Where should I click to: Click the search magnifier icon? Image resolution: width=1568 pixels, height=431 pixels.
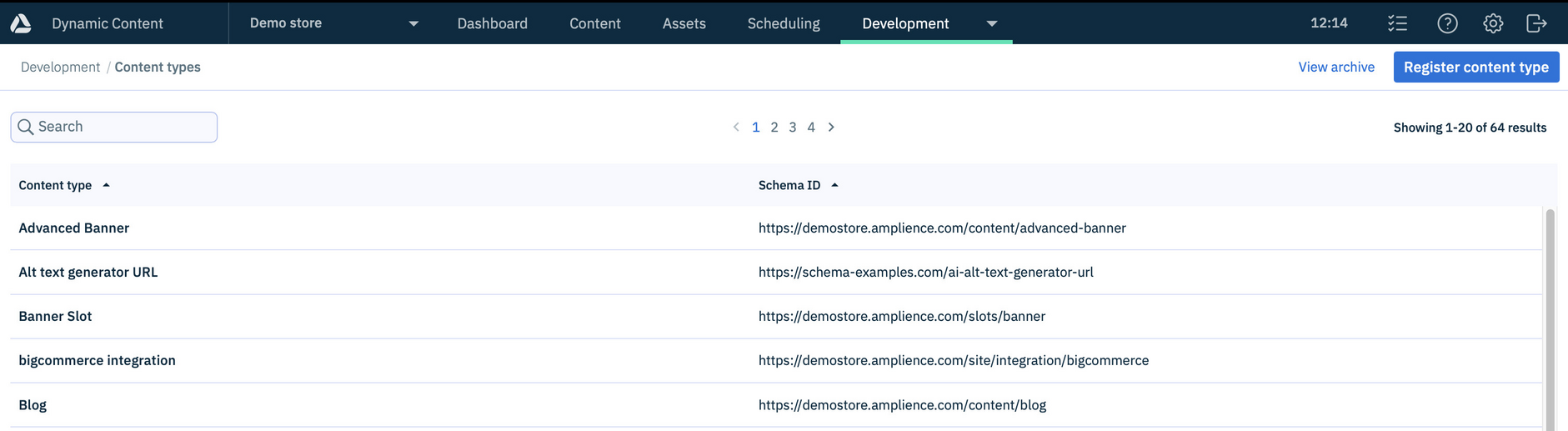pos(26,127)
